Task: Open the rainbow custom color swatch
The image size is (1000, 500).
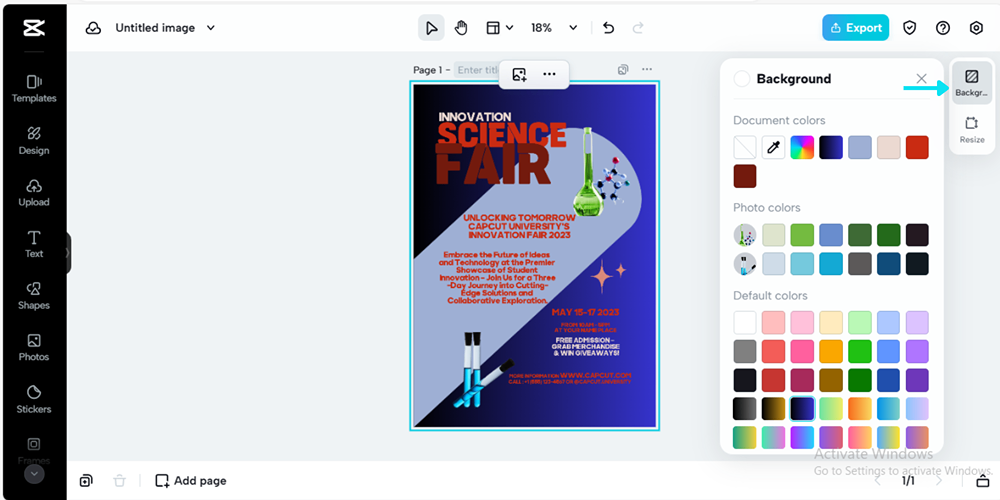Action: (802, 147)
